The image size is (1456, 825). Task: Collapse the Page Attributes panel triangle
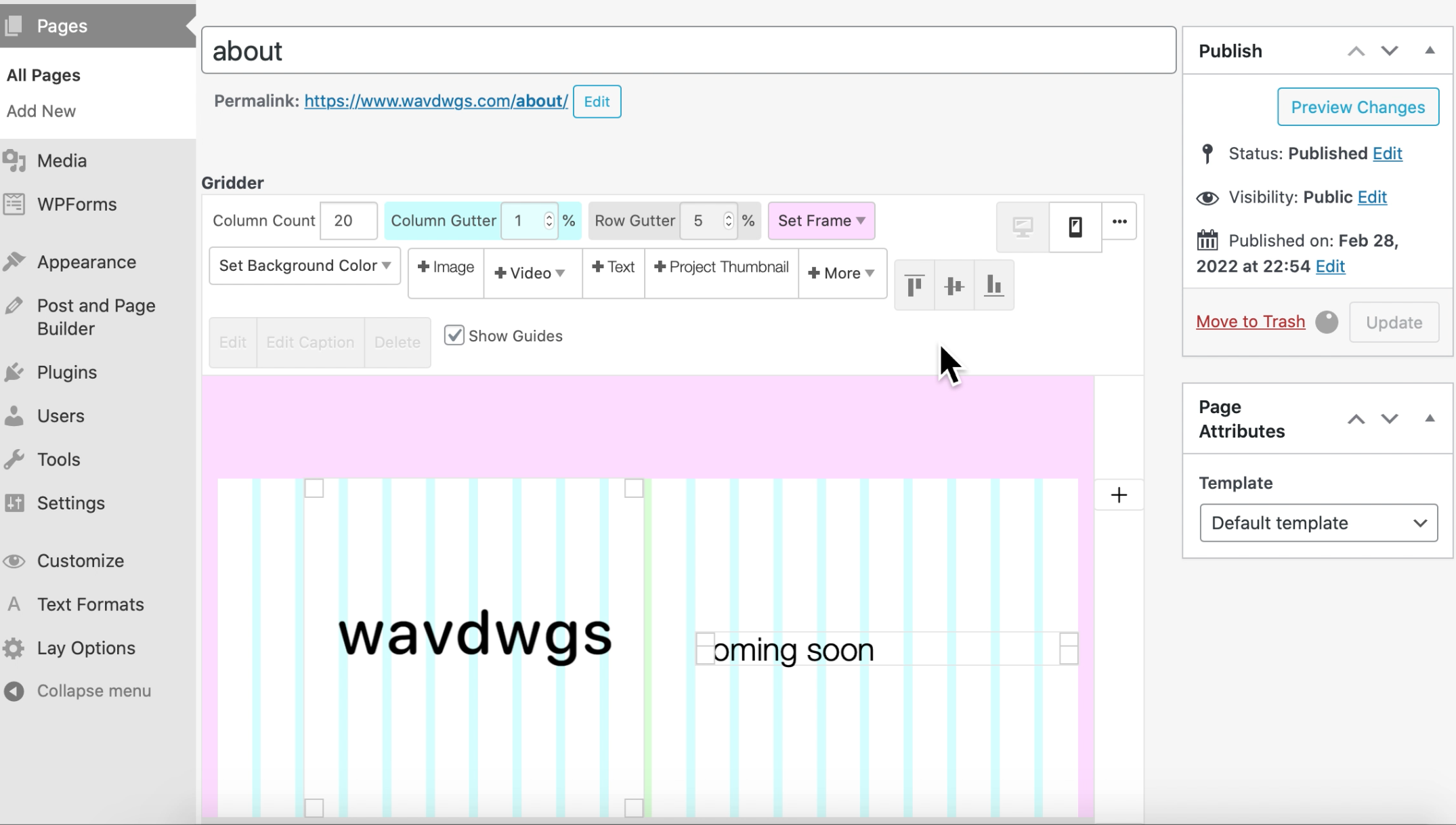[1430, 419]
